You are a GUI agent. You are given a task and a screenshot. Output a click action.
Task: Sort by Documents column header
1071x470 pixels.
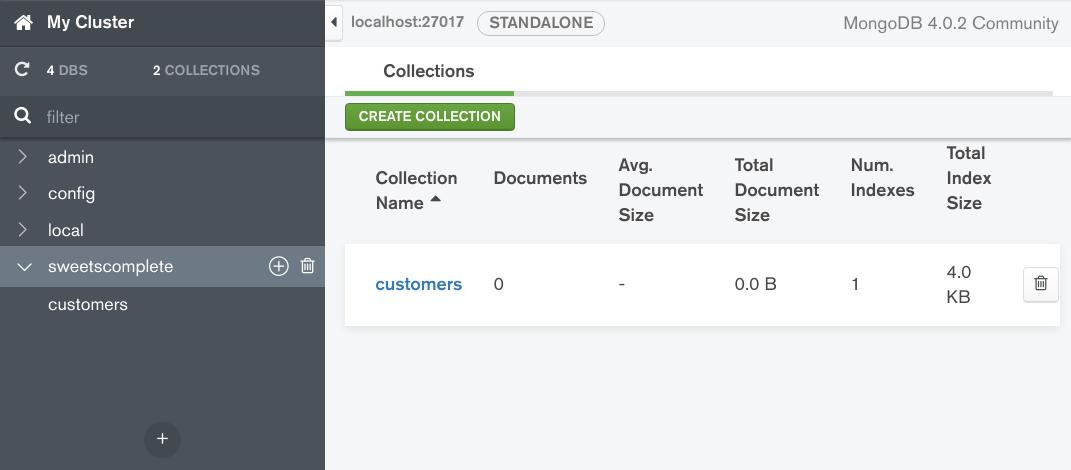(x=540, y=178)
